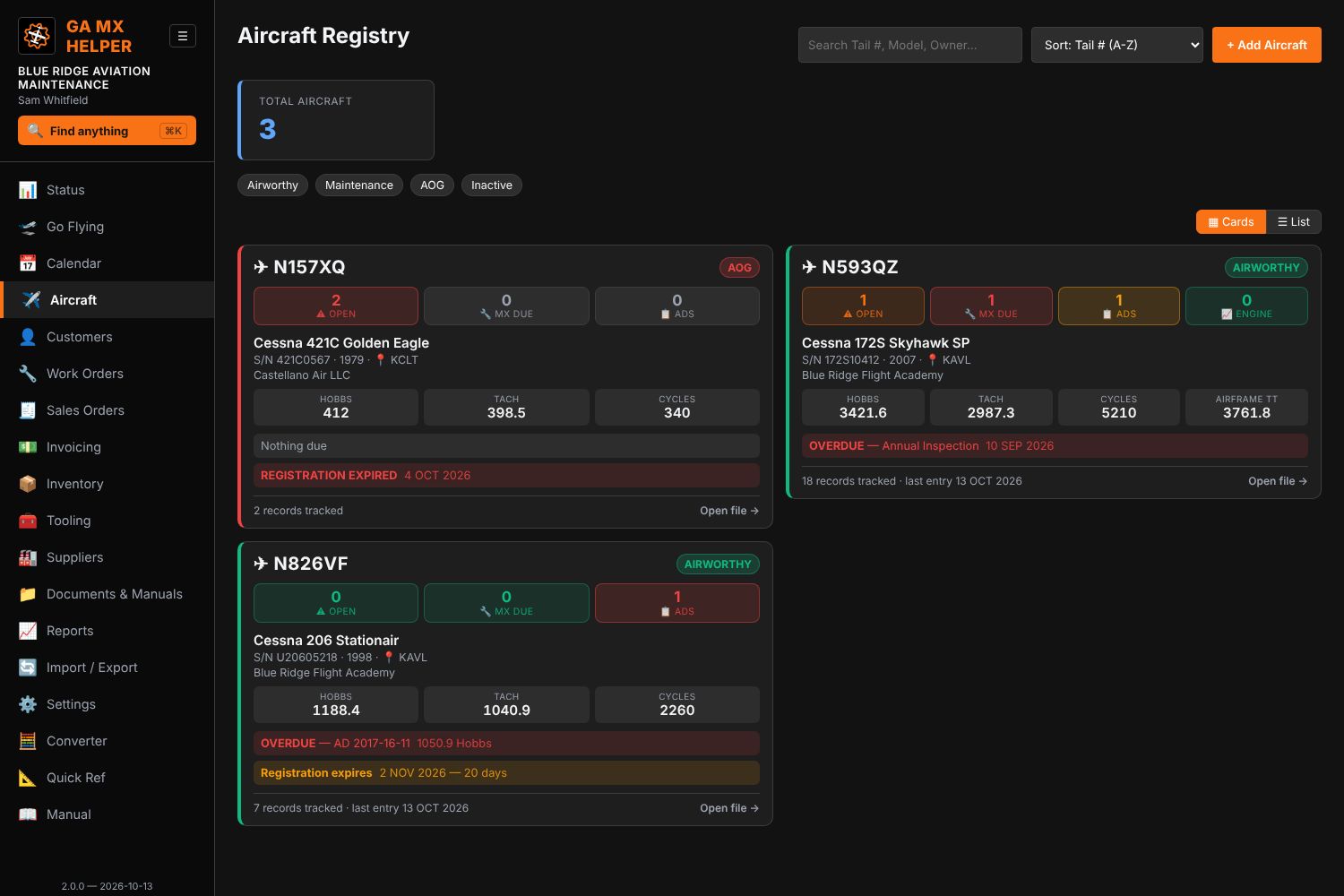The height and width of the screenshot is (896, 1344).
Task: Click the OVERDUE Annual Inspection alert
Action: pyautogui.click(x=1055, y=446)
